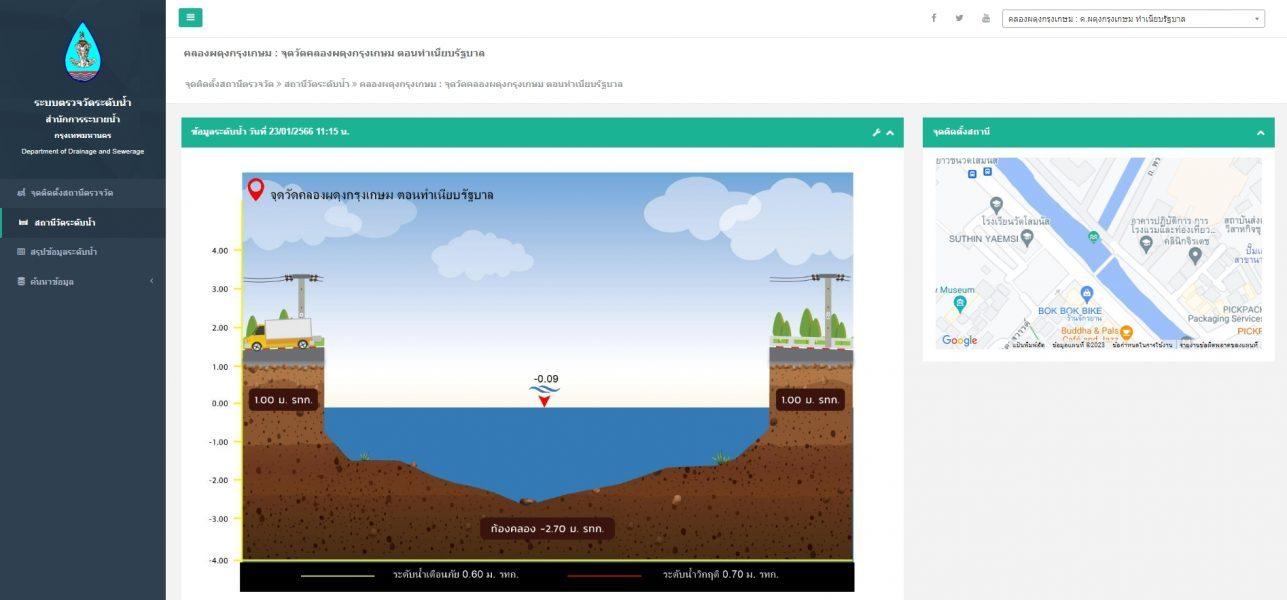Open the YouTube link icon
Image resolution: width=1287 pixels, height=600 pixels.
click(x=986, y=18)
